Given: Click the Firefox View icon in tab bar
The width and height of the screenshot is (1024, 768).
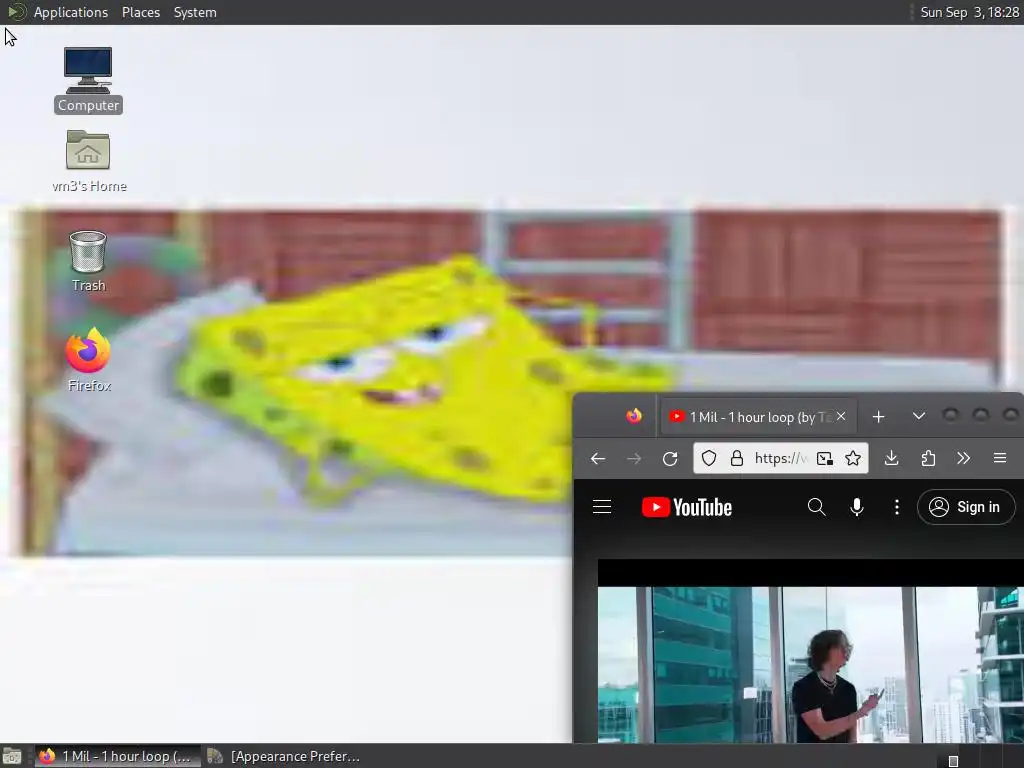Looking at the screenshot, I should (633, 416).
